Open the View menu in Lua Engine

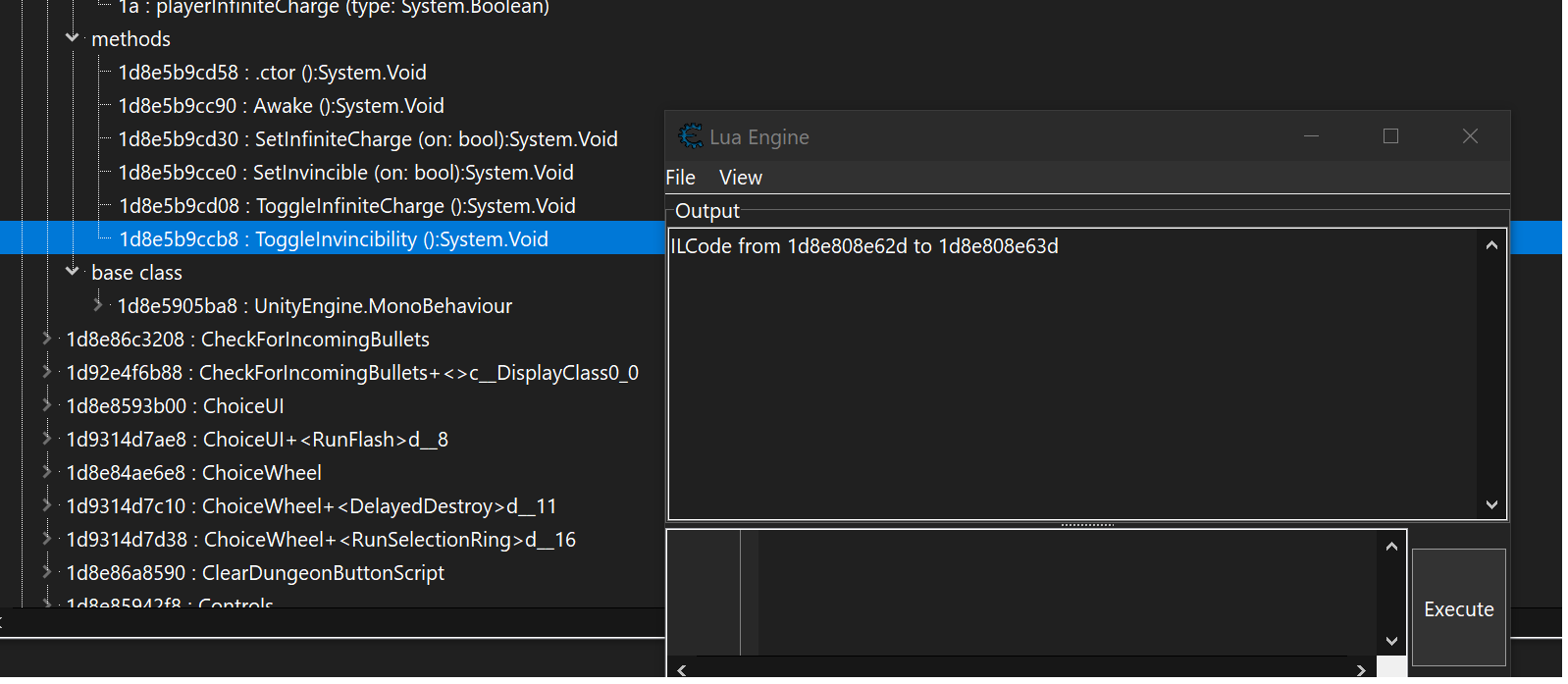pyautogui.click(x=740, y=178)
